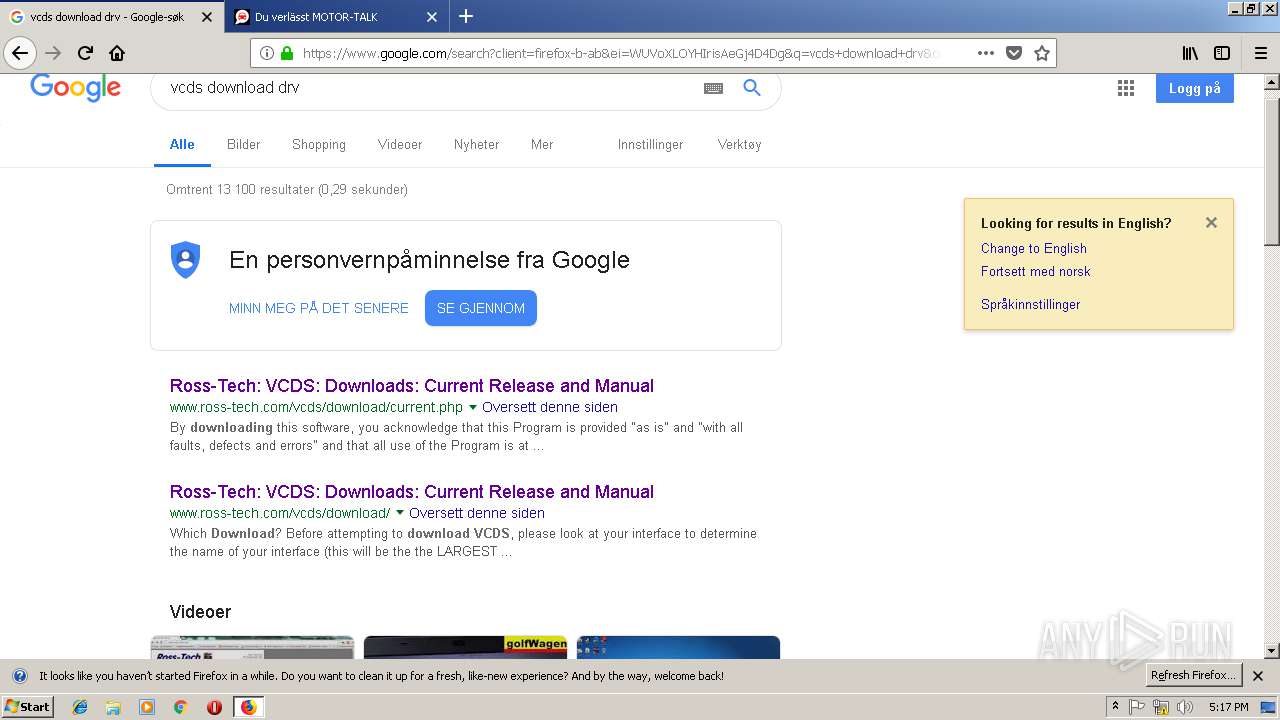
Task: Click the network tray icon
Action: 1161,707
